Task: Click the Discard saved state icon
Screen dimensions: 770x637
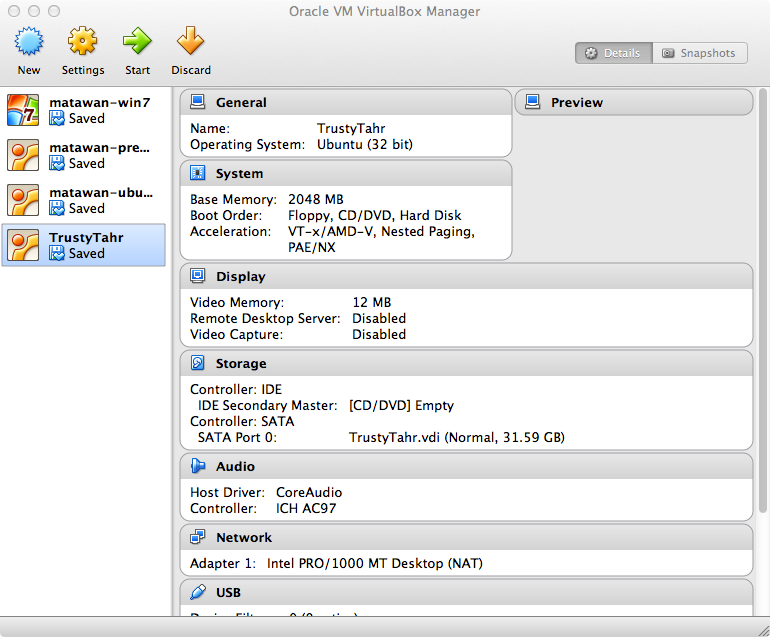Action: [191, 41]
